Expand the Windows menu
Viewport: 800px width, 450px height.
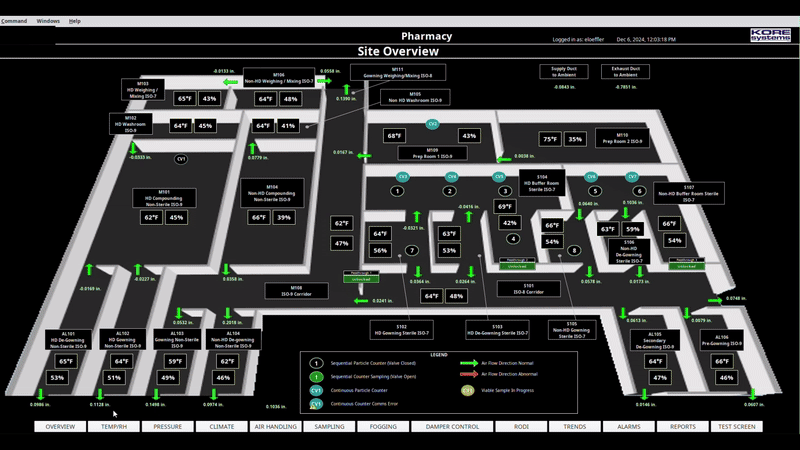[48, 20]
